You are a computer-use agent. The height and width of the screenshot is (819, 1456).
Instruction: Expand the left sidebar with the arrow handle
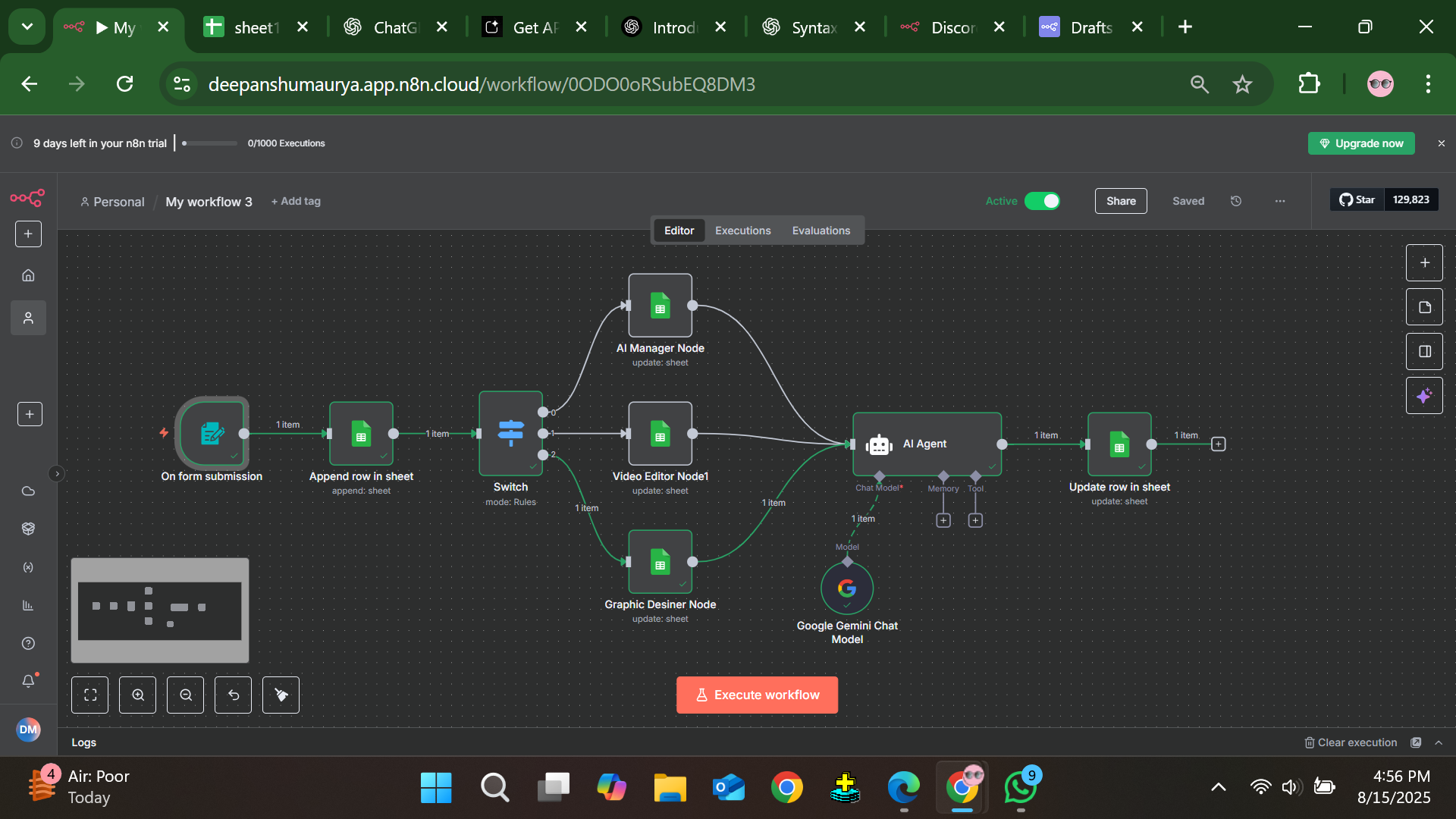57,473
